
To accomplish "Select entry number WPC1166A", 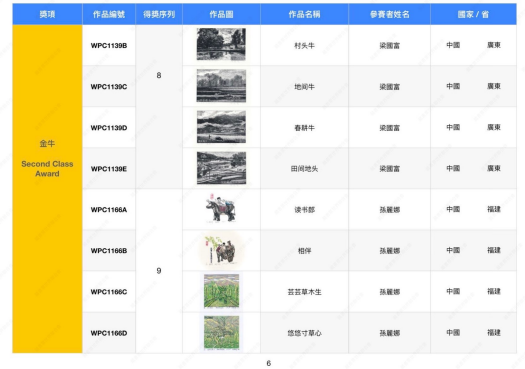I will pos(109,210).
